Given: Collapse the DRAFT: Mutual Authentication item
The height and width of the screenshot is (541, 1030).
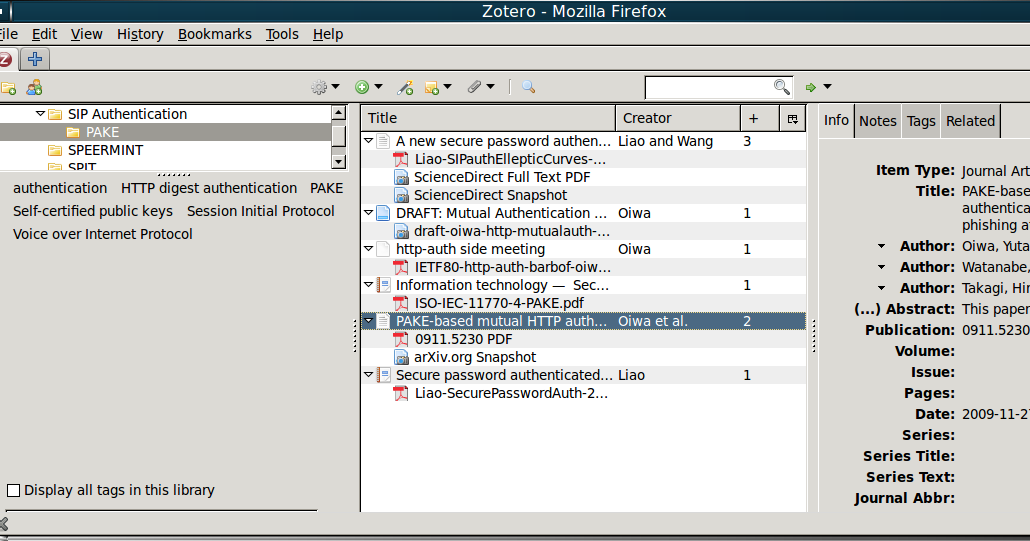Looking at the screenshot, I should click(x=369, y=213).
